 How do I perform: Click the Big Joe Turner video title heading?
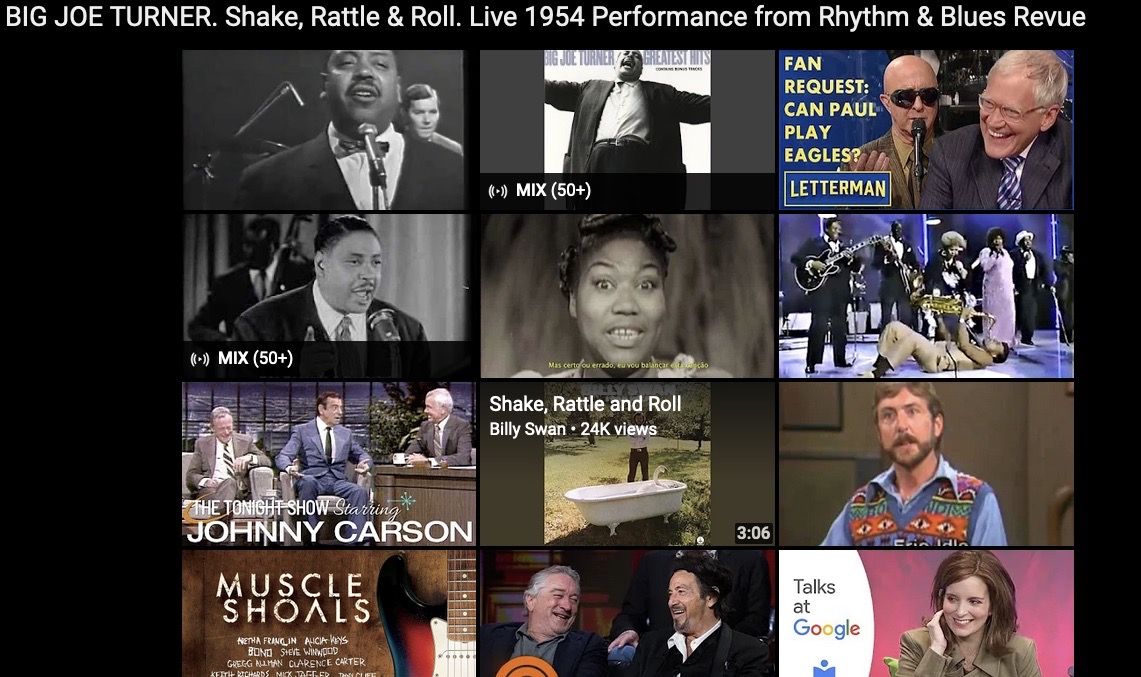click(x=545, y=17)
